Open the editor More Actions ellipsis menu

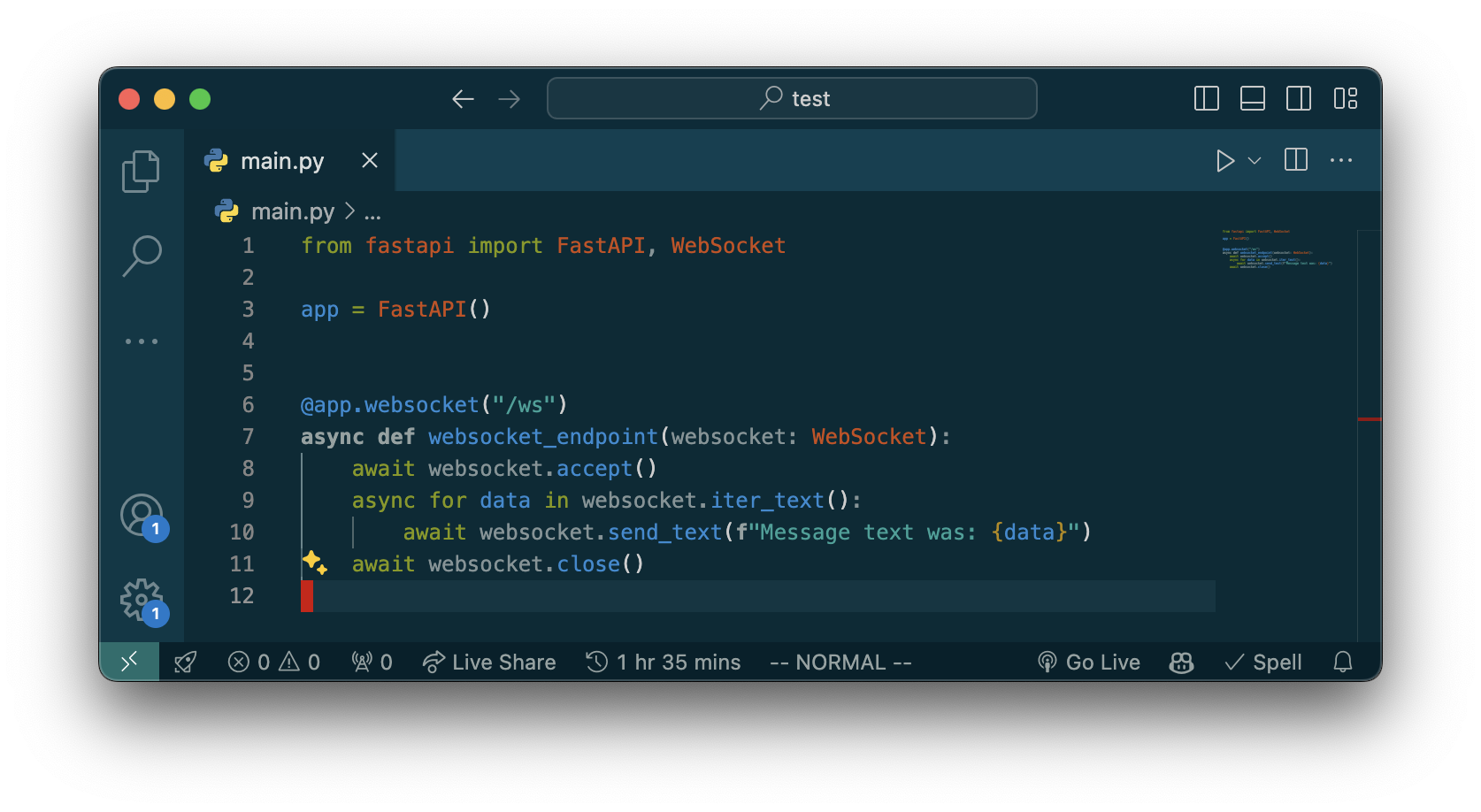(1340, 161)
